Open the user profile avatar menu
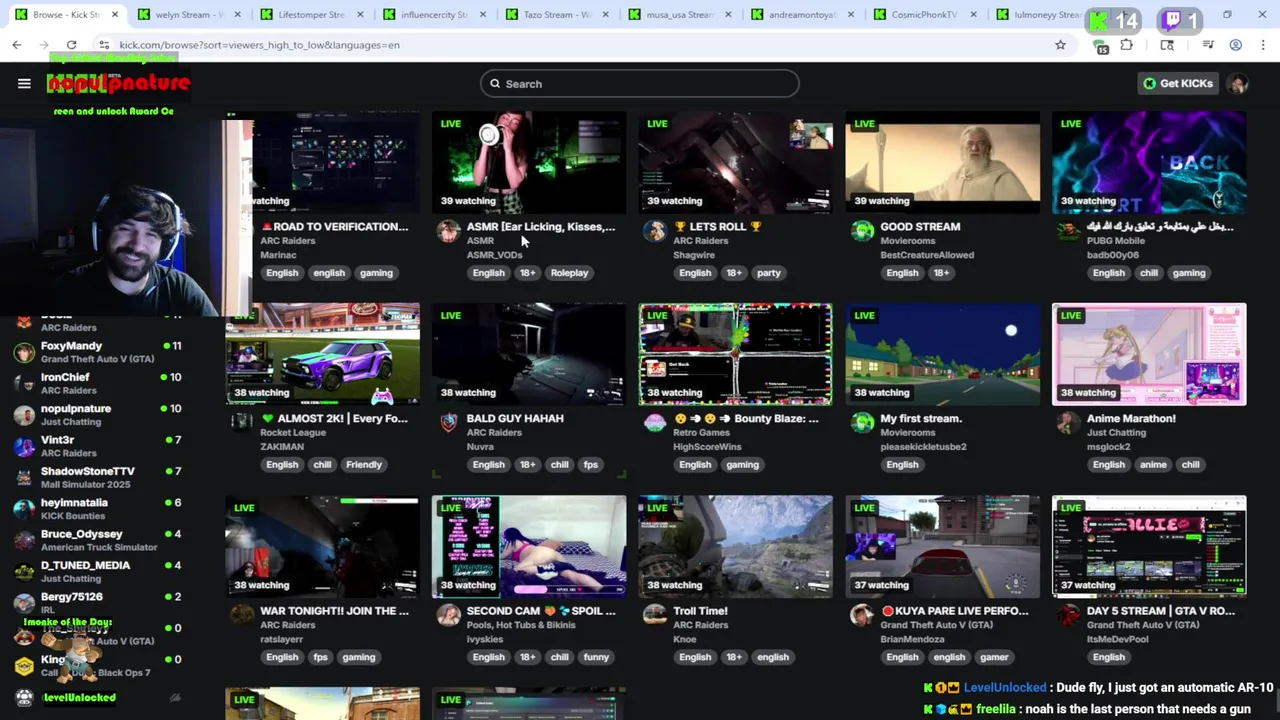 tap(1239, 84)
